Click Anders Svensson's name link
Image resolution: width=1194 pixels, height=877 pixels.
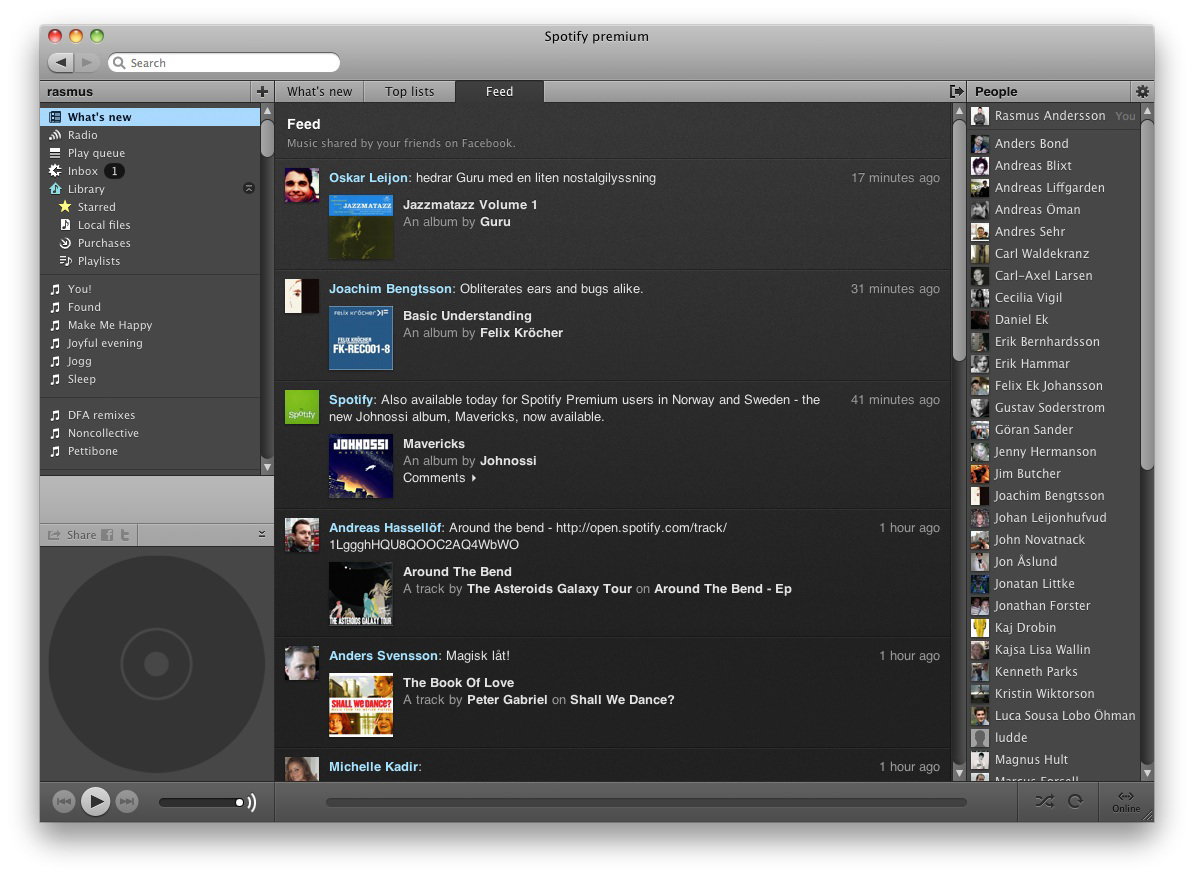383,656
